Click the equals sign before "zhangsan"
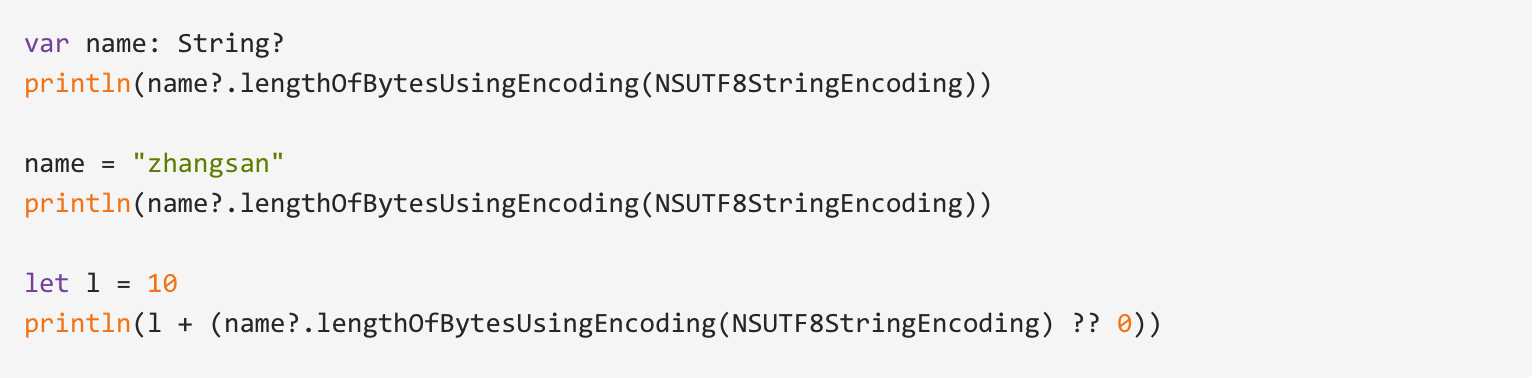 click(108, 164)
